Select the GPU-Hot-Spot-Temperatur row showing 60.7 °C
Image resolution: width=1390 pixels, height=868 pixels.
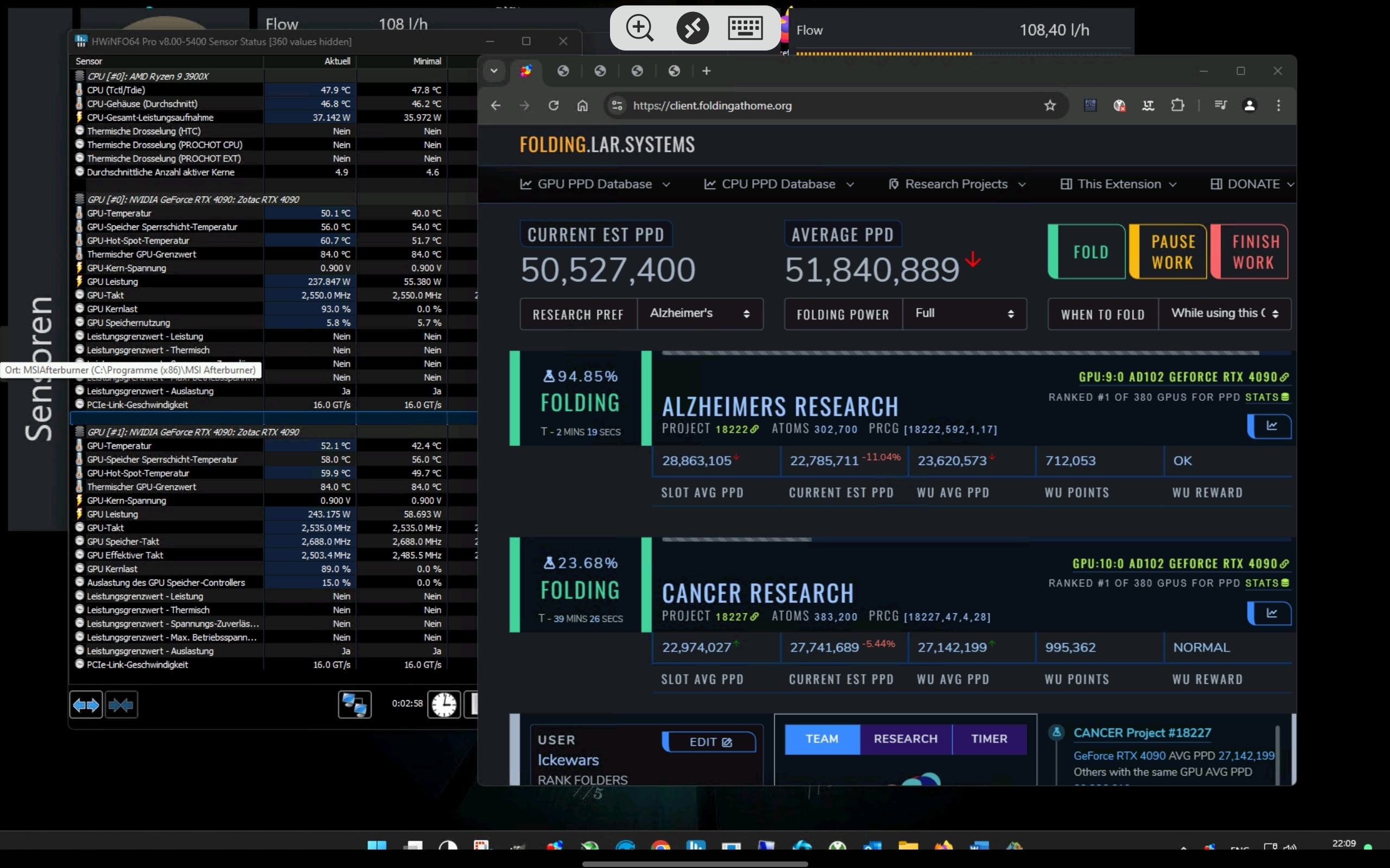(x=273, y=240)
